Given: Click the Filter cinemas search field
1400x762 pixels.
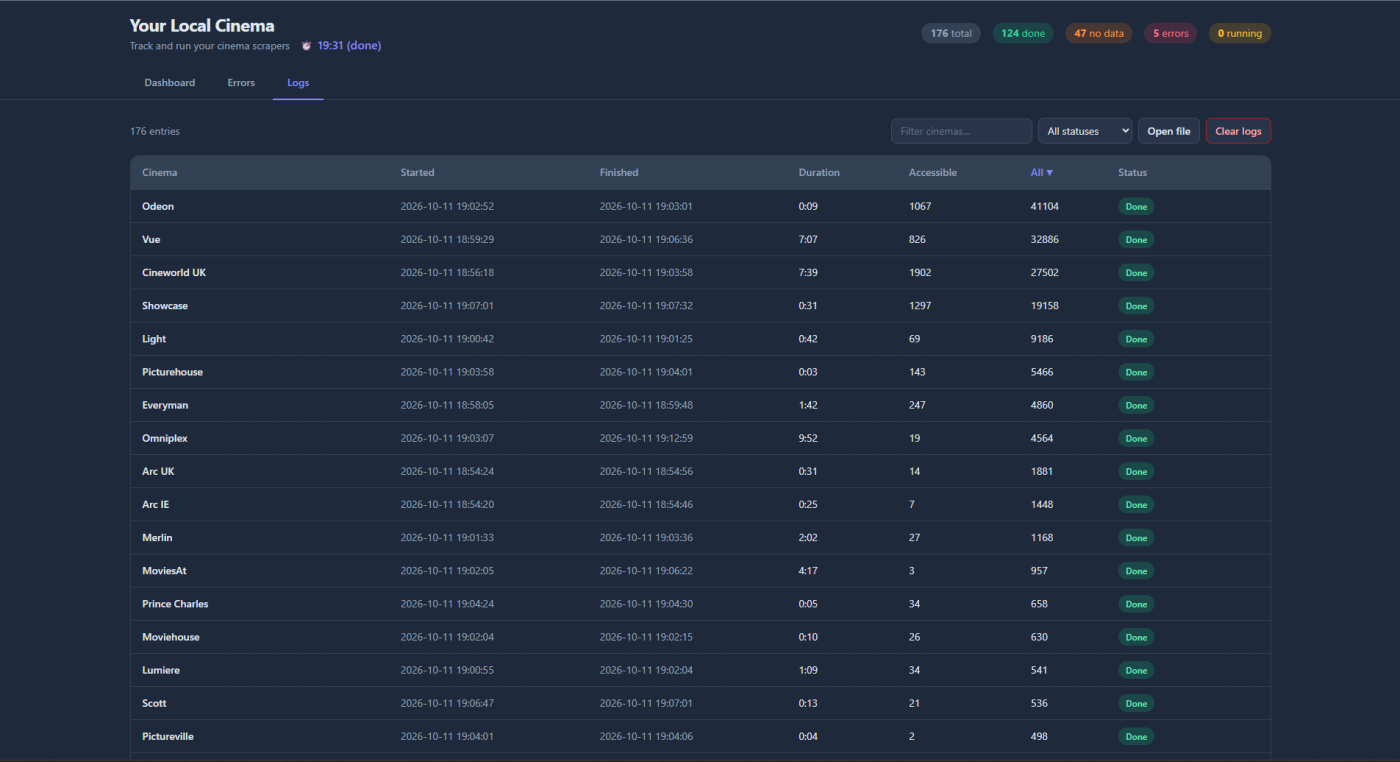Looking at the screenshot, I should 961,131.
